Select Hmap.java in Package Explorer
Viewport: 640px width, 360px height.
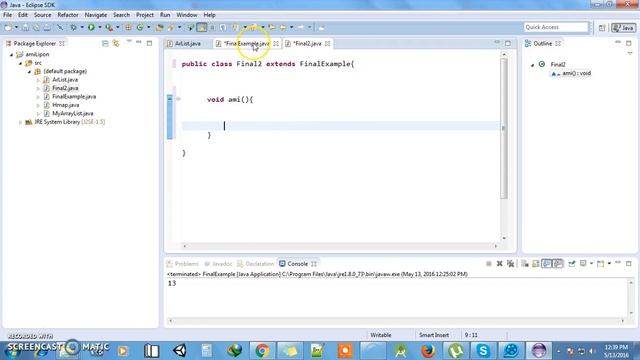click(x=66, y=105)
